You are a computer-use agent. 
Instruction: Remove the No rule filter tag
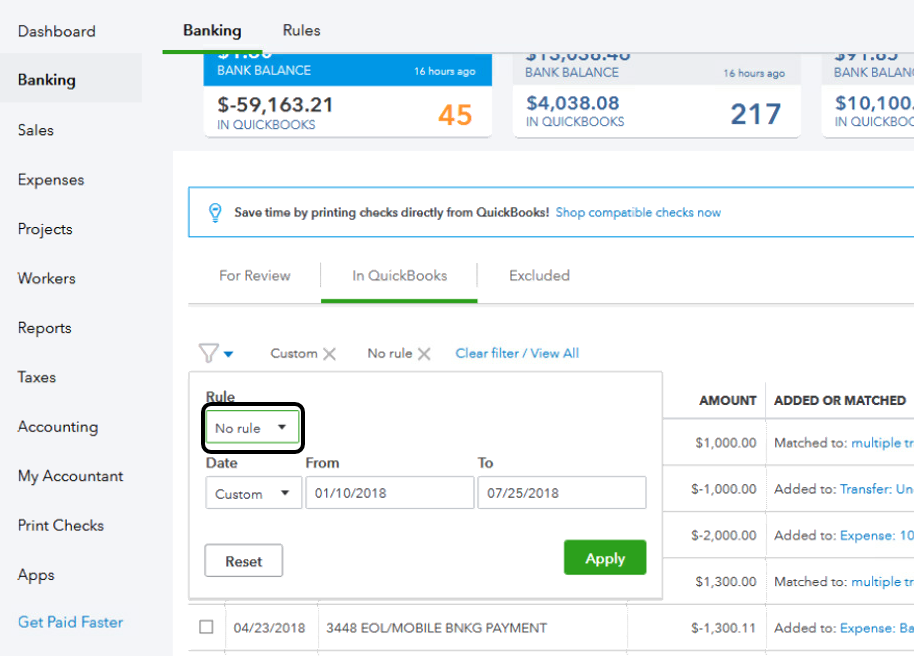point(424,354)
